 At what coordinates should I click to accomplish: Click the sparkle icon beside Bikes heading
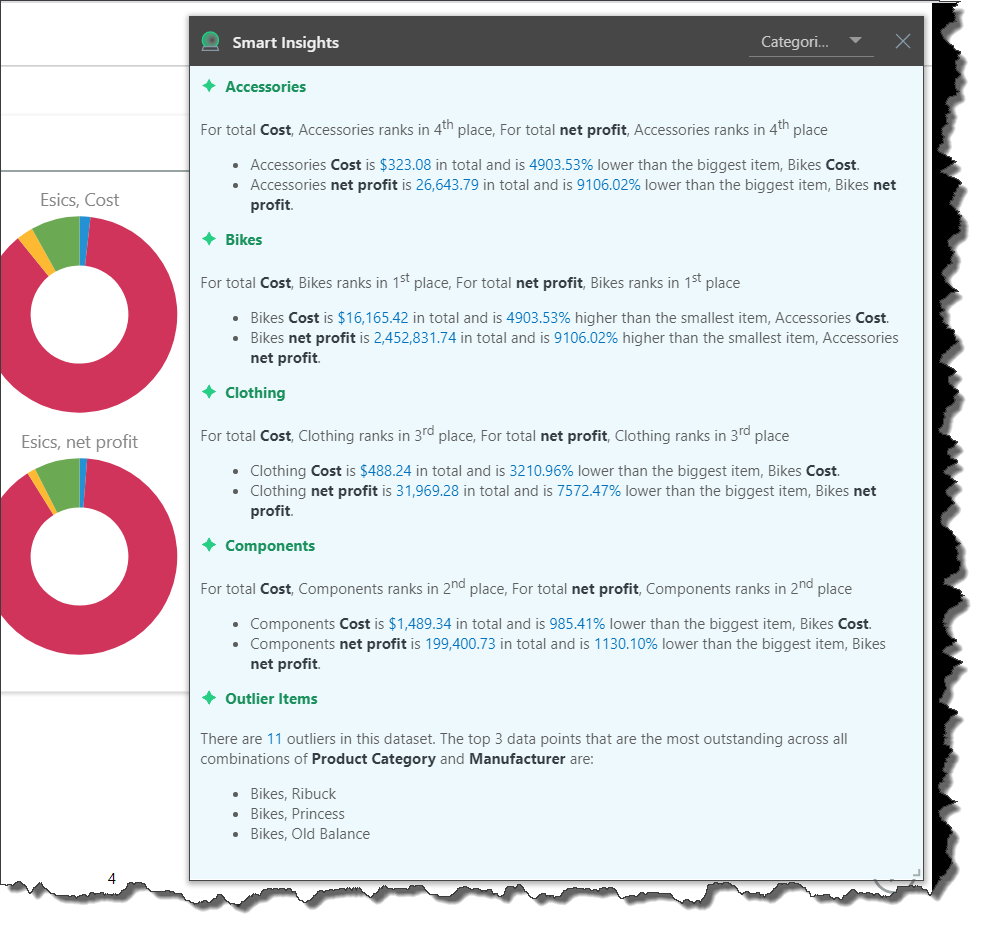tap(208, 239)
